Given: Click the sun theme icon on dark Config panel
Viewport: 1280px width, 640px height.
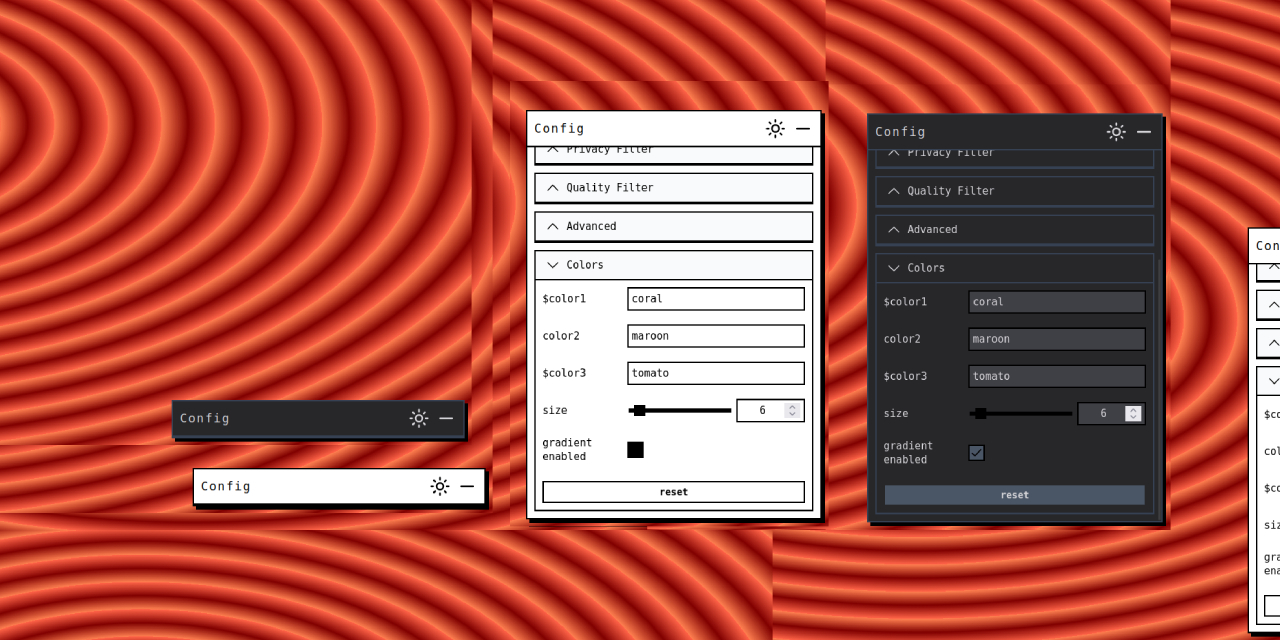Looking at the screenshot, I should (x=1116, y=131).
